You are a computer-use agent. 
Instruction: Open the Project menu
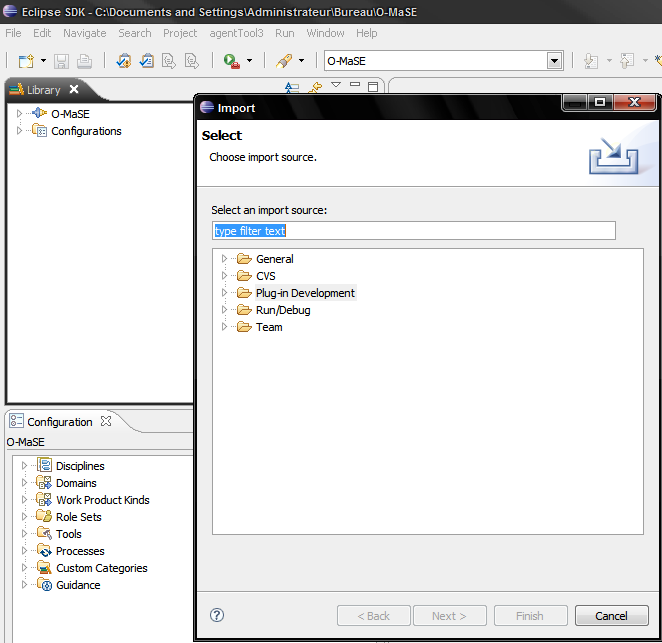180,33
